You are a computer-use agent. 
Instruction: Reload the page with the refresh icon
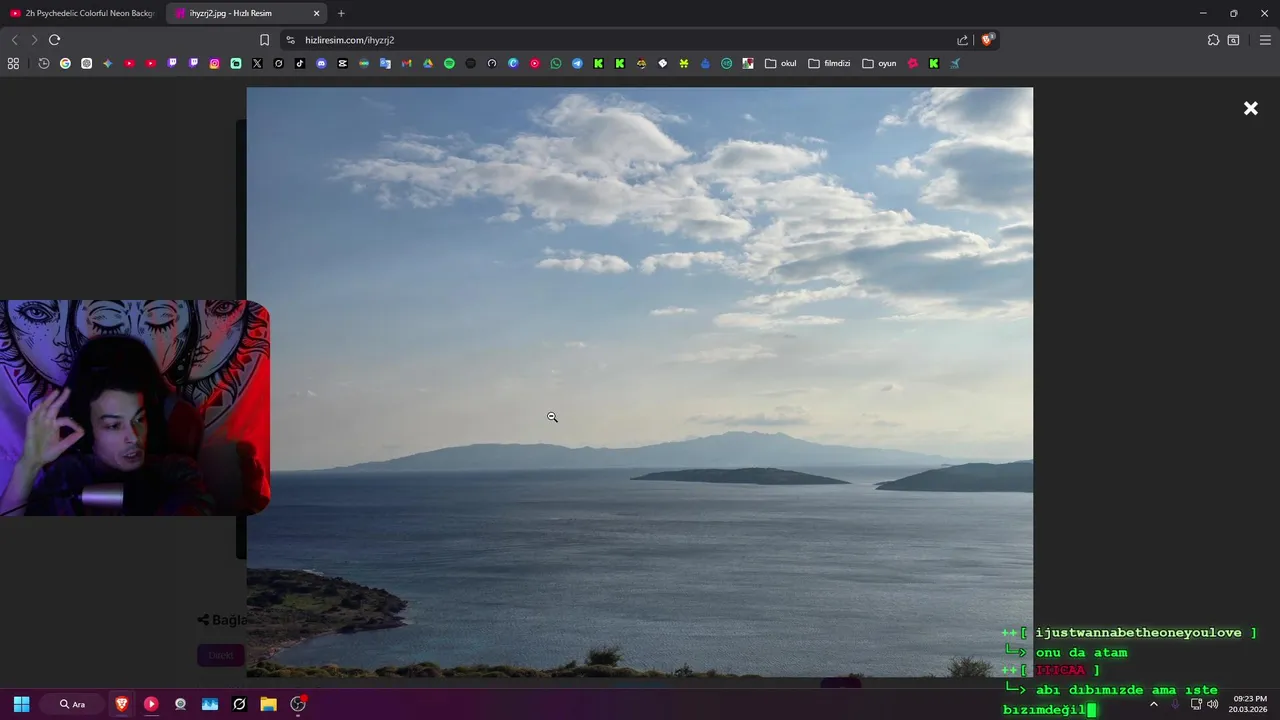pos(54,40)
